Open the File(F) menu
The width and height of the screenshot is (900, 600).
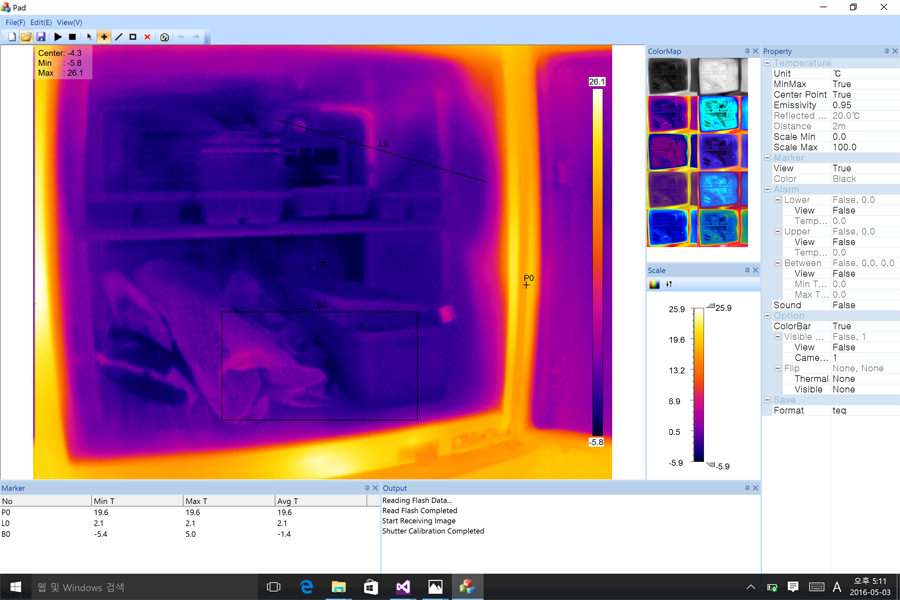point(15,22)
